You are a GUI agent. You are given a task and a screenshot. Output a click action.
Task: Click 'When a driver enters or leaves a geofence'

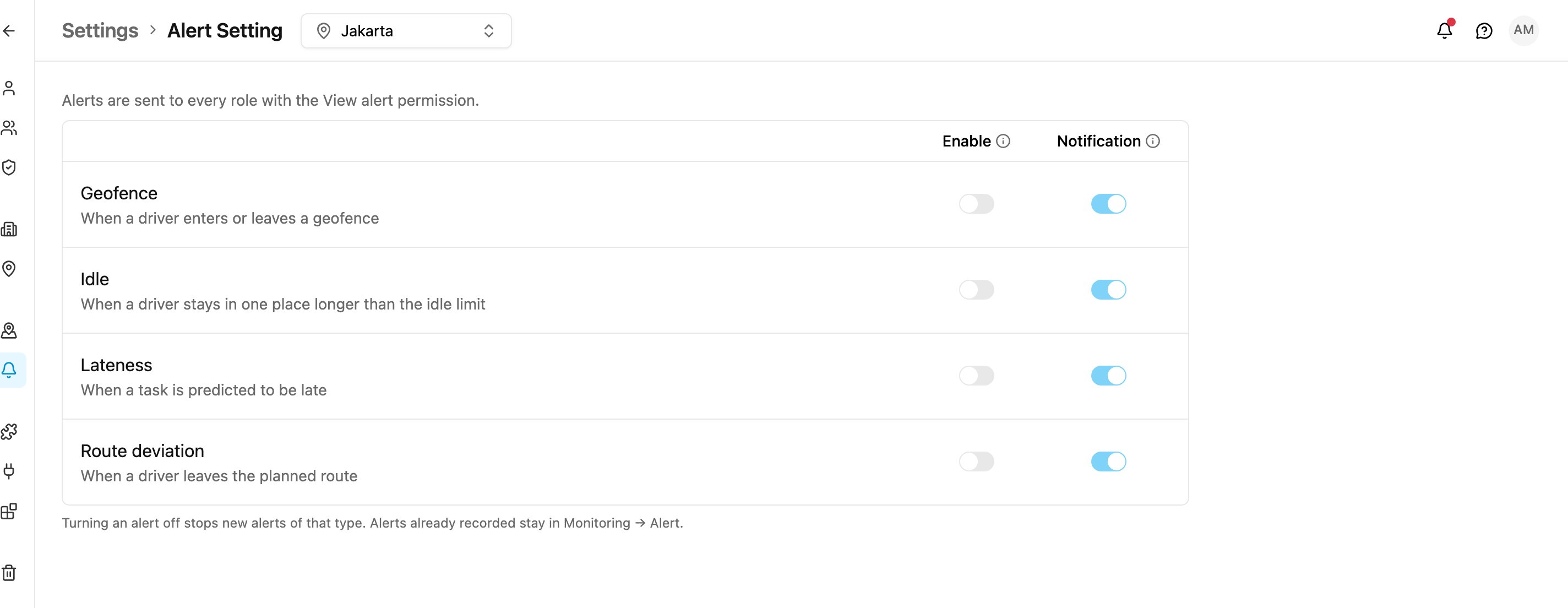click(x=230, y=219)
